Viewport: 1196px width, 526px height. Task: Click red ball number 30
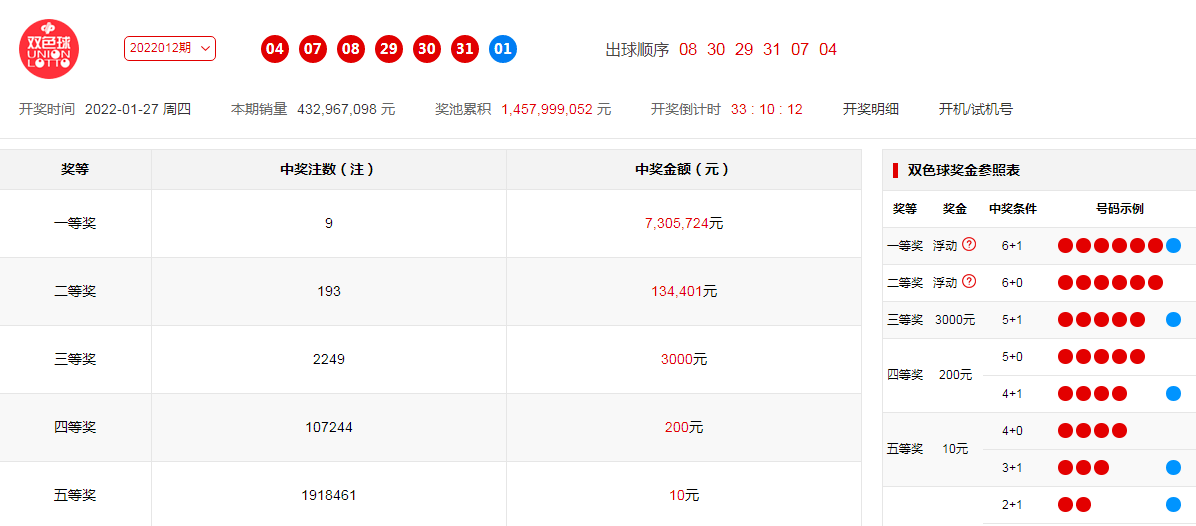coord(426,50)
